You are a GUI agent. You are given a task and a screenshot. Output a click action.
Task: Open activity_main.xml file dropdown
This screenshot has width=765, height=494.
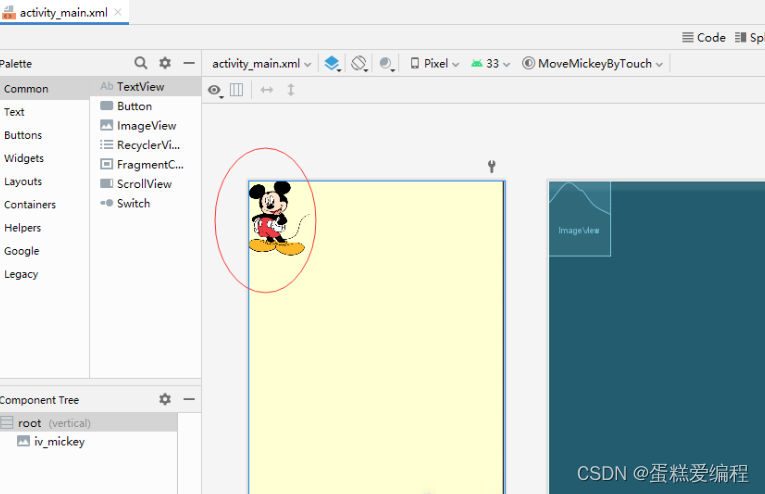pos(262,64)
